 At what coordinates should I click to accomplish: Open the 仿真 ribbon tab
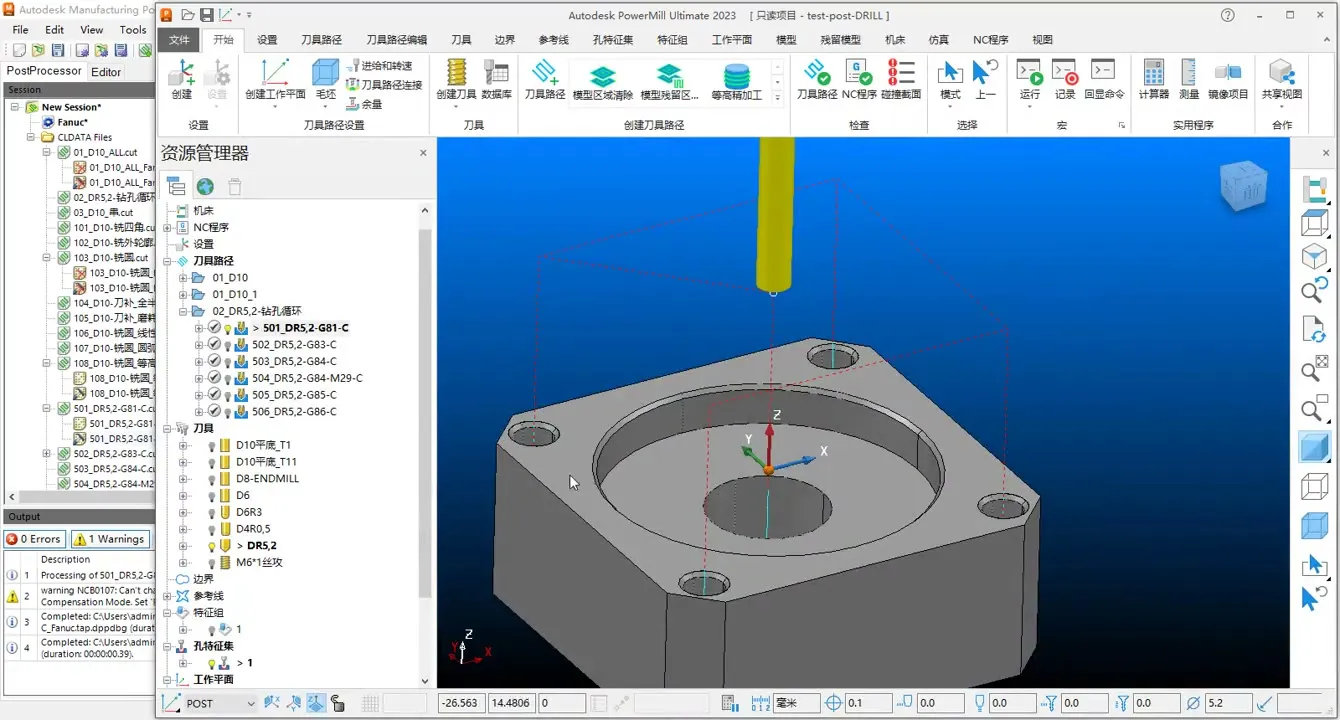938,40
